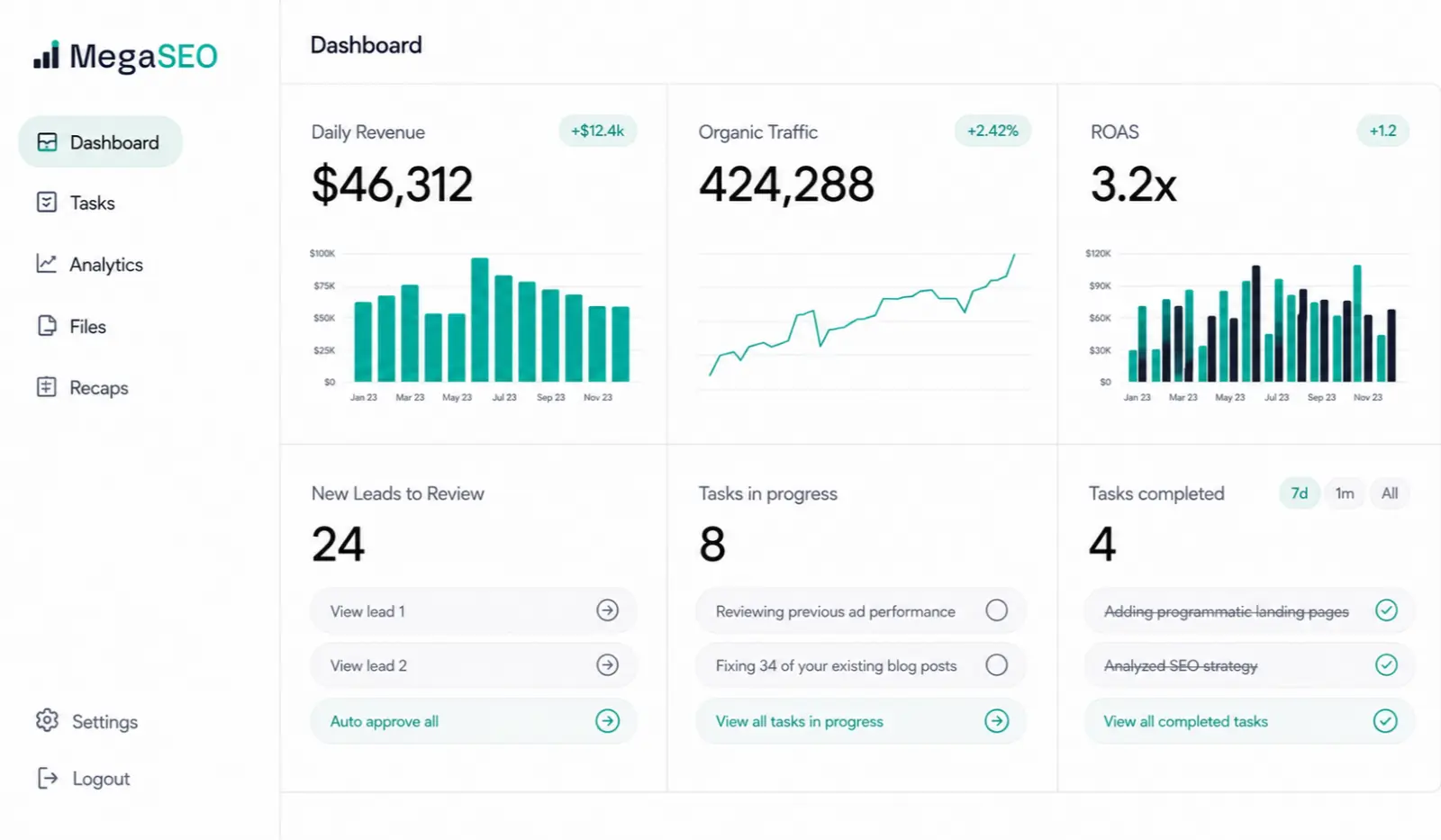This screenshot has height=840, width=1441.
Task: Click the Dashboard sidebar icon
Action: tap(47, 142)
